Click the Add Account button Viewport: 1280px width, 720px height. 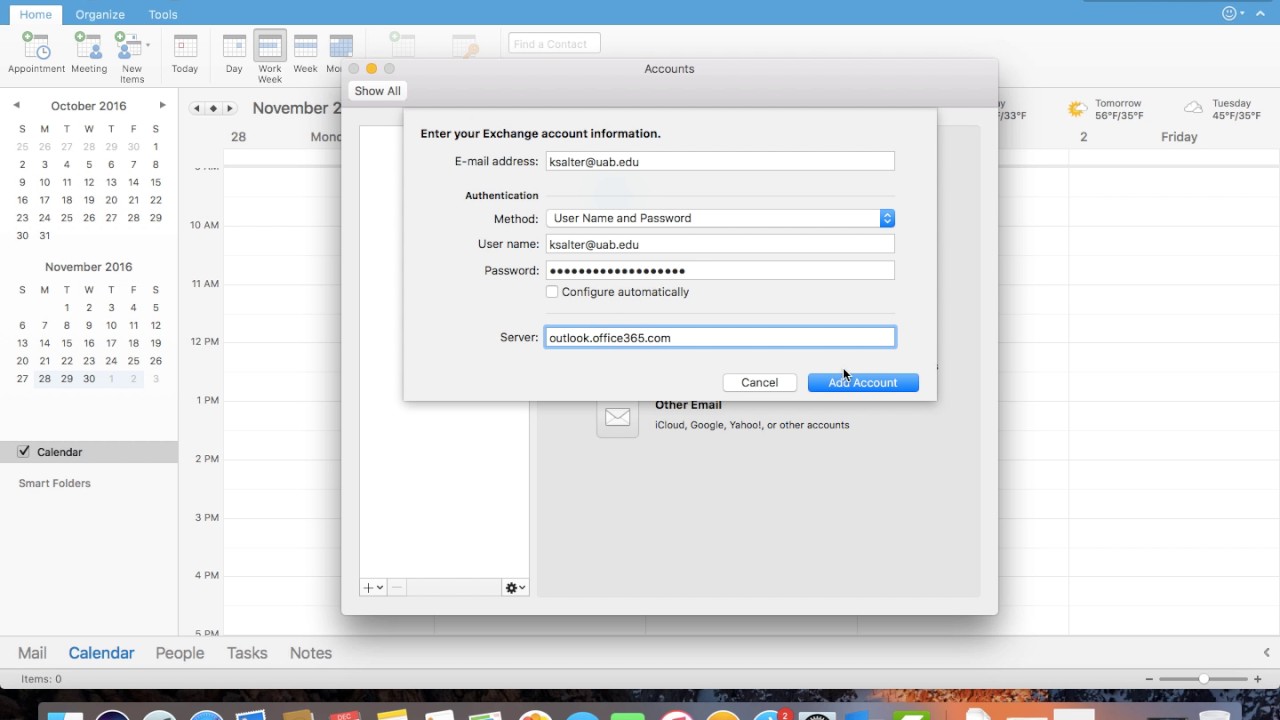(x=863, y=383)
